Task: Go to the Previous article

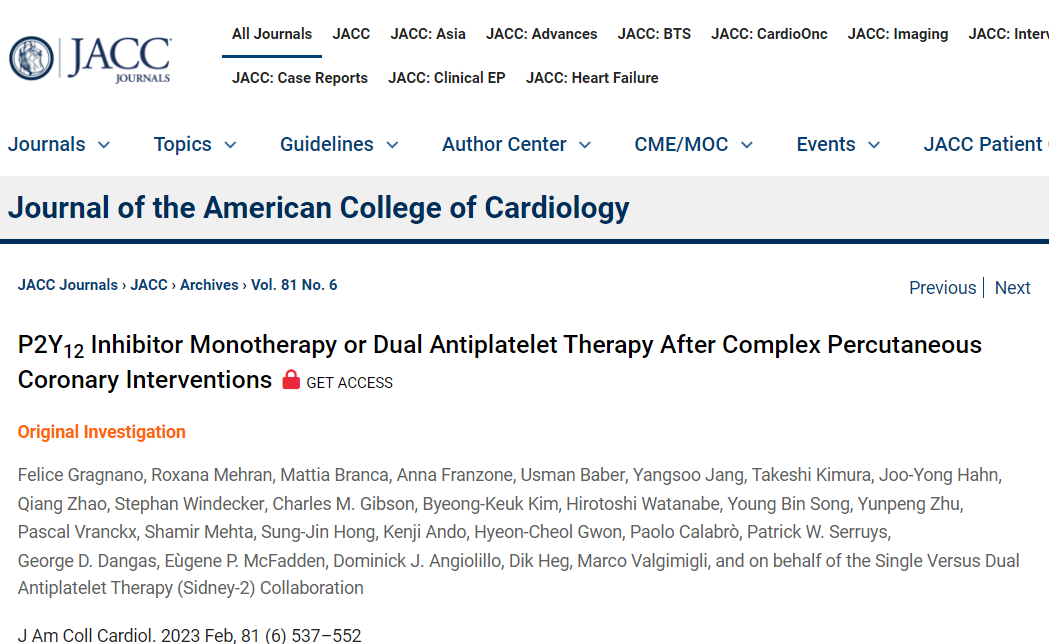Action: [943, 288]
